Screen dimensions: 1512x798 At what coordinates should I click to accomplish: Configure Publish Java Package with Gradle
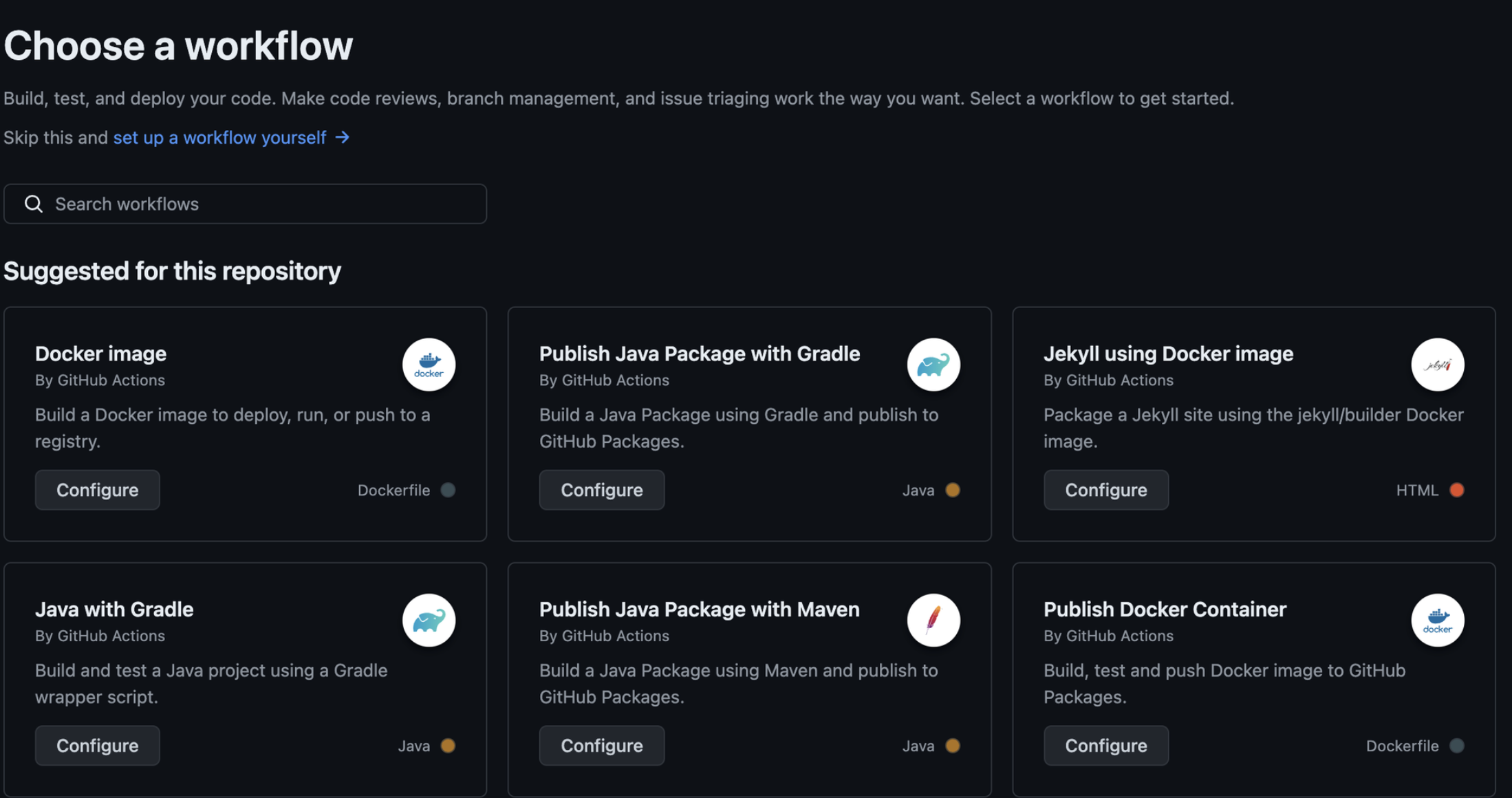coord(601,490)
